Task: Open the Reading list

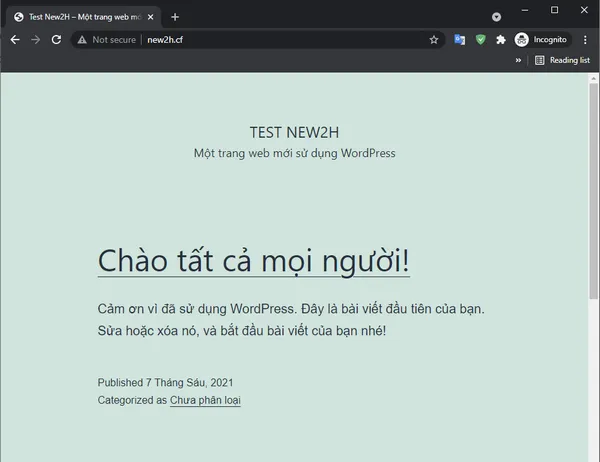Action: click(x=562, y=60)
